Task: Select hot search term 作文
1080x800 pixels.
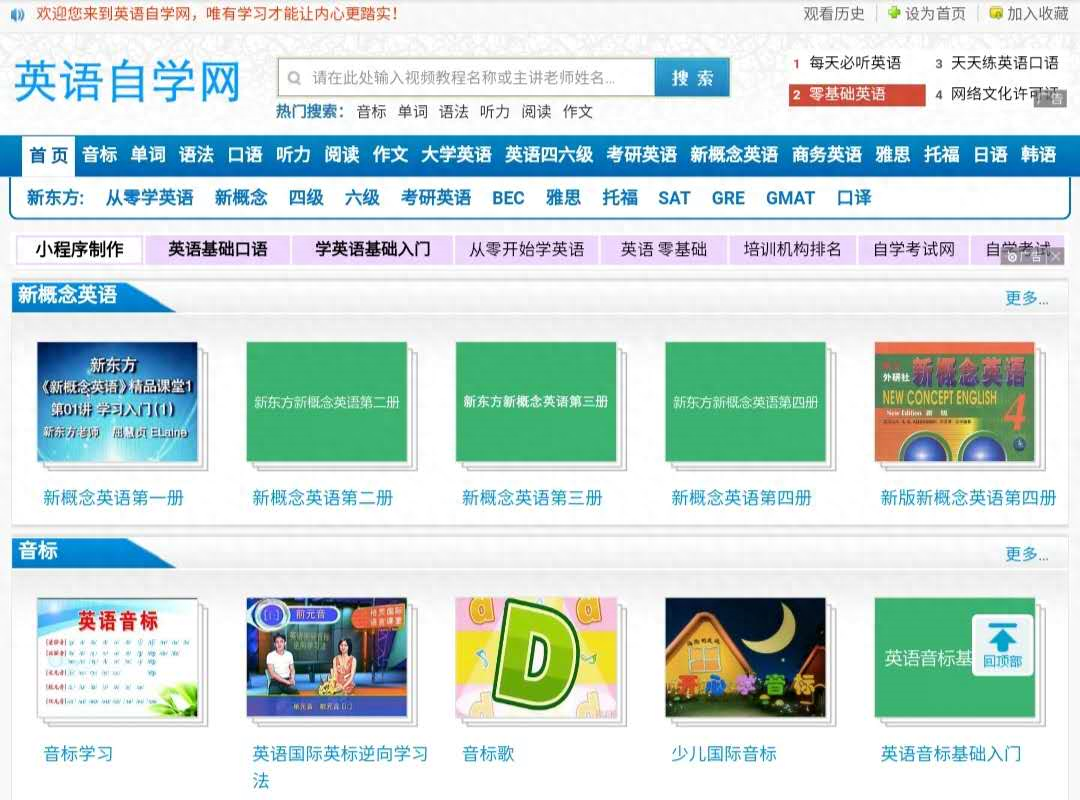Action: [577, 112]
